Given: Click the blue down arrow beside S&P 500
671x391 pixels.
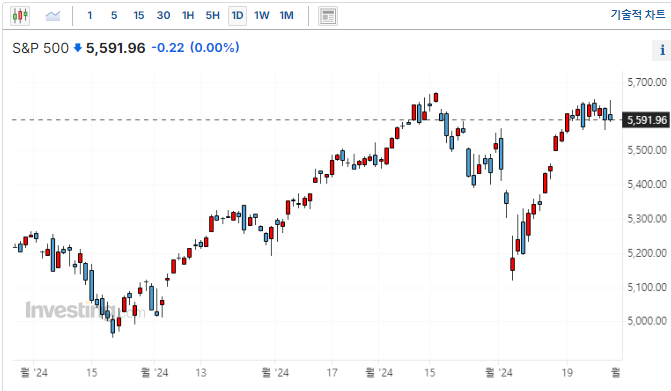Looking at the screenshot, I should pyautogui.click(x=77, y=47).
